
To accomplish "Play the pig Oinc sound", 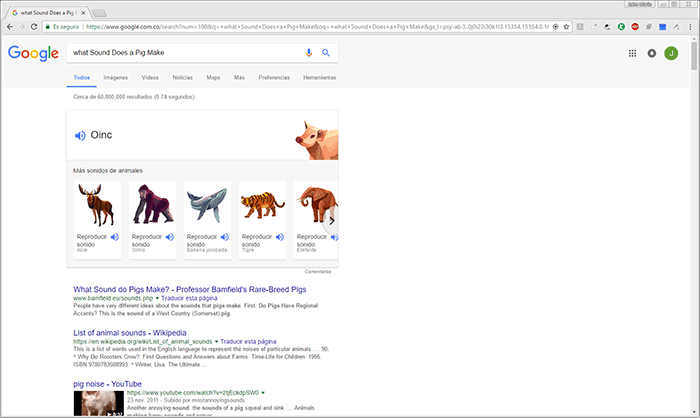I will click(x=80, y=135).
